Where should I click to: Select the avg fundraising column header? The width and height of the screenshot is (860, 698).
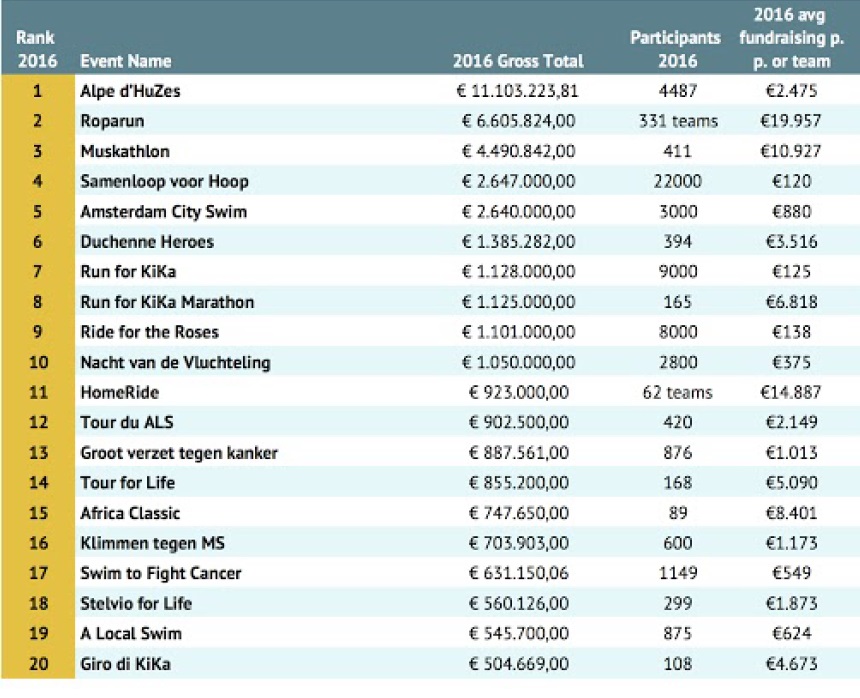pyautogui.click(x=791, y=38)
